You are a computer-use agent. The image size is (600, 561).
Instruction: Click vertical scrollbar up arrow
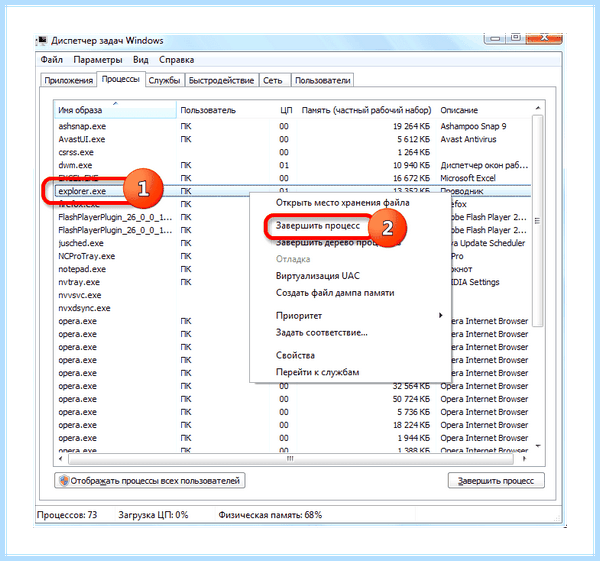538,108
